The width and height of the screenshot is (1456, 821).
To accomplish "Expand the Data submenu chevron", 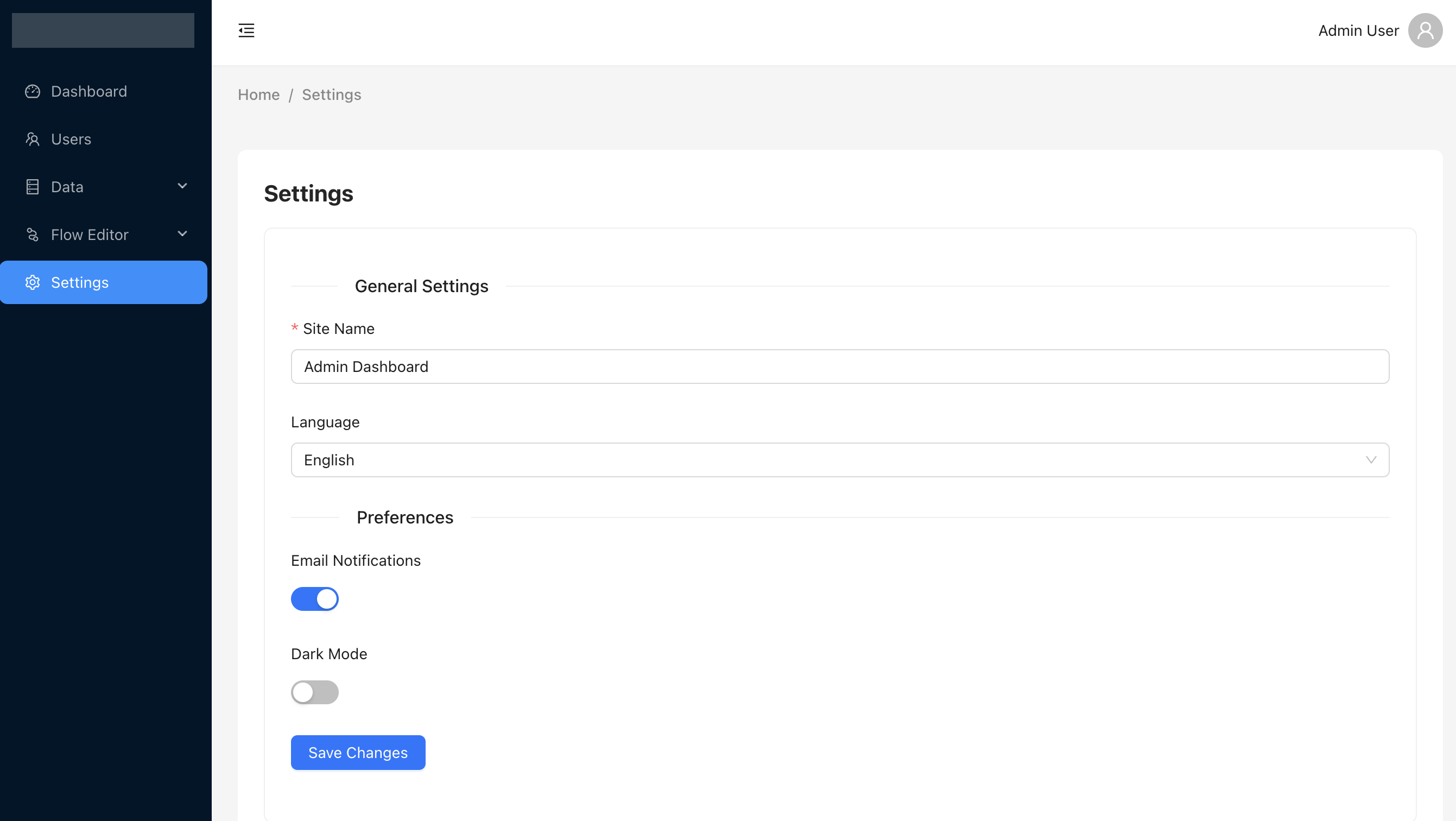I will pos(182,186).
